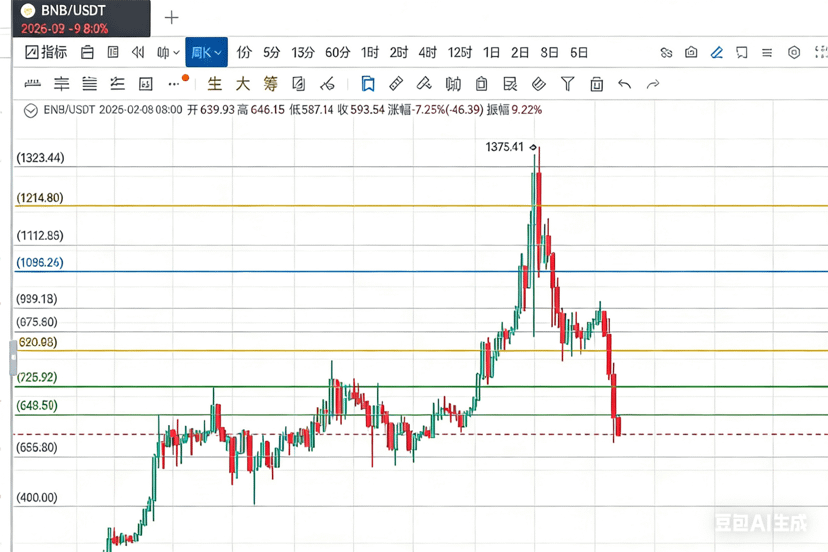Switch to the 2日 timeframe
The height and width of the screenshot is (552, 828).
pyautogui.click(x=520, y=52)
